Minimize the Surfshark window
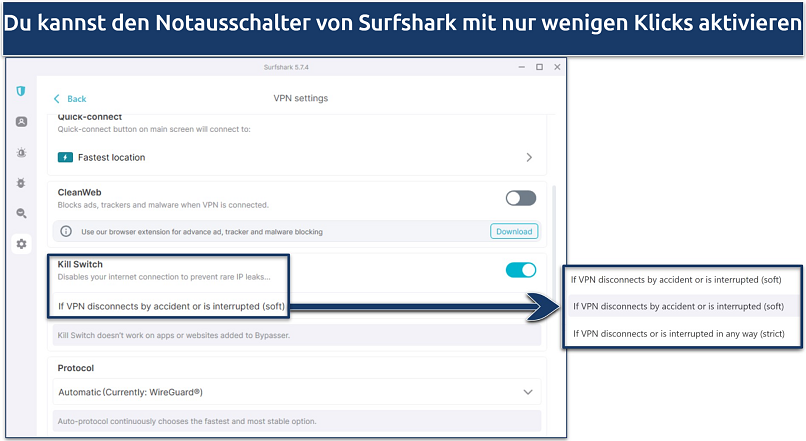This screenshot has height=441, width=806. 519,67
